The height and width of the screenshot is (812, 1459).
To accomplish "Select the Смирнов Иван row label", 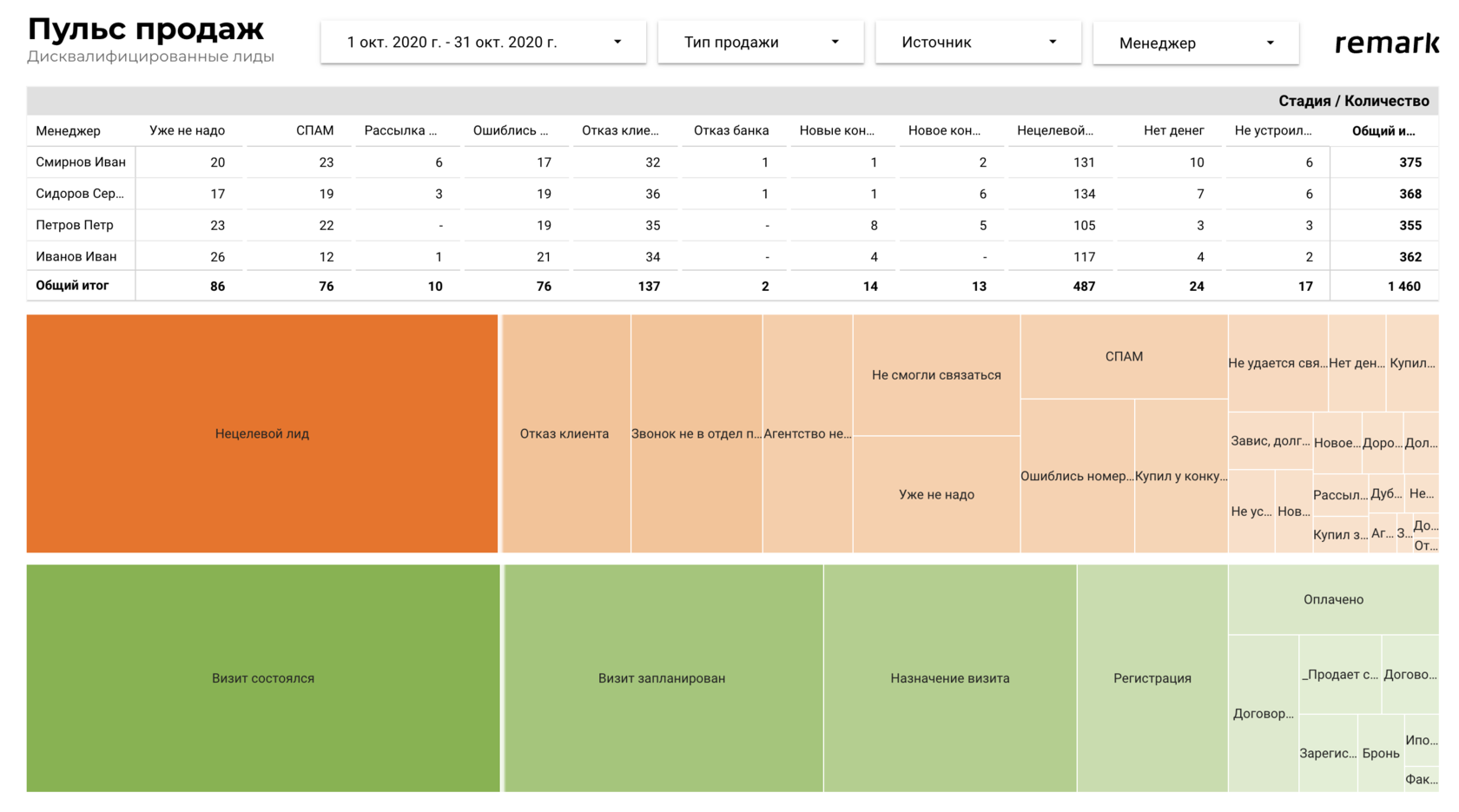I will tap(81, 162).
